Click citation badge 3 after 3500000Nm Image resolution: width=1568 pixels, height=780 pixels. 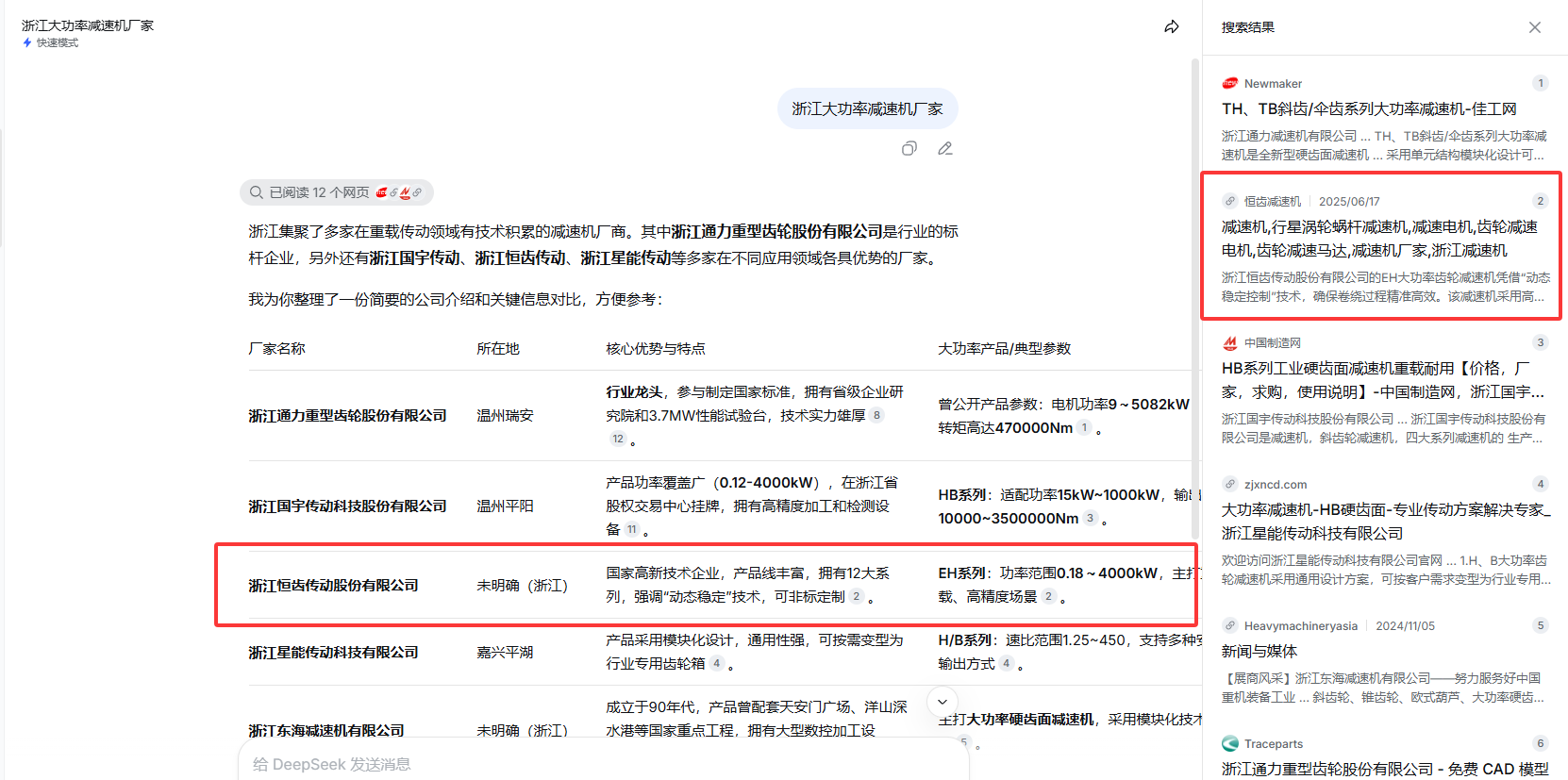1090,518
